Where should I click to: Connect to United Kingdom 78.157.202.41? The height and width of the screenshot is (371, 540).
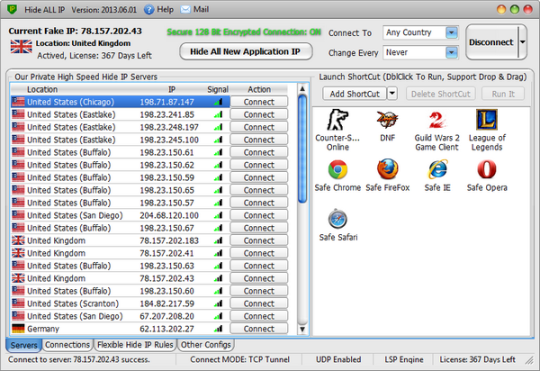tap(259, 253)
